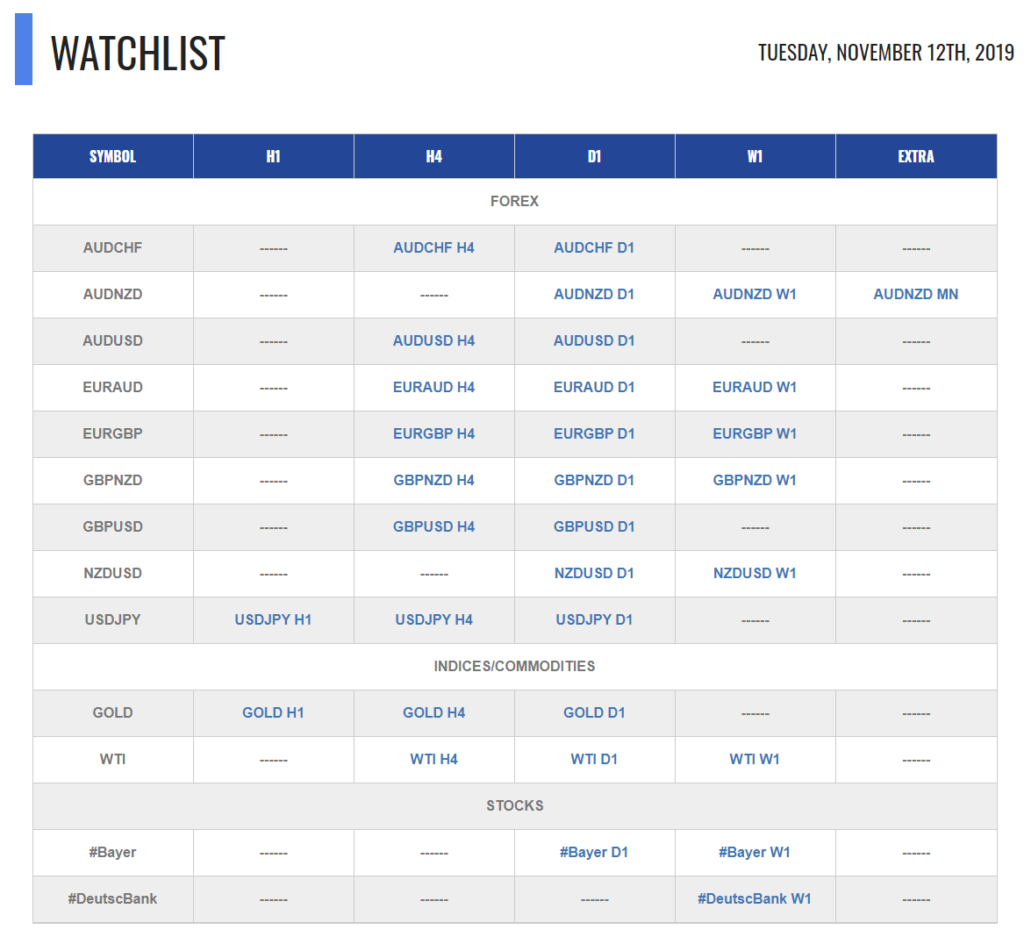This screenshot has width=1024, height=937.
Task: Open the GOLD H1 chart link
Action: coord(273,712)
